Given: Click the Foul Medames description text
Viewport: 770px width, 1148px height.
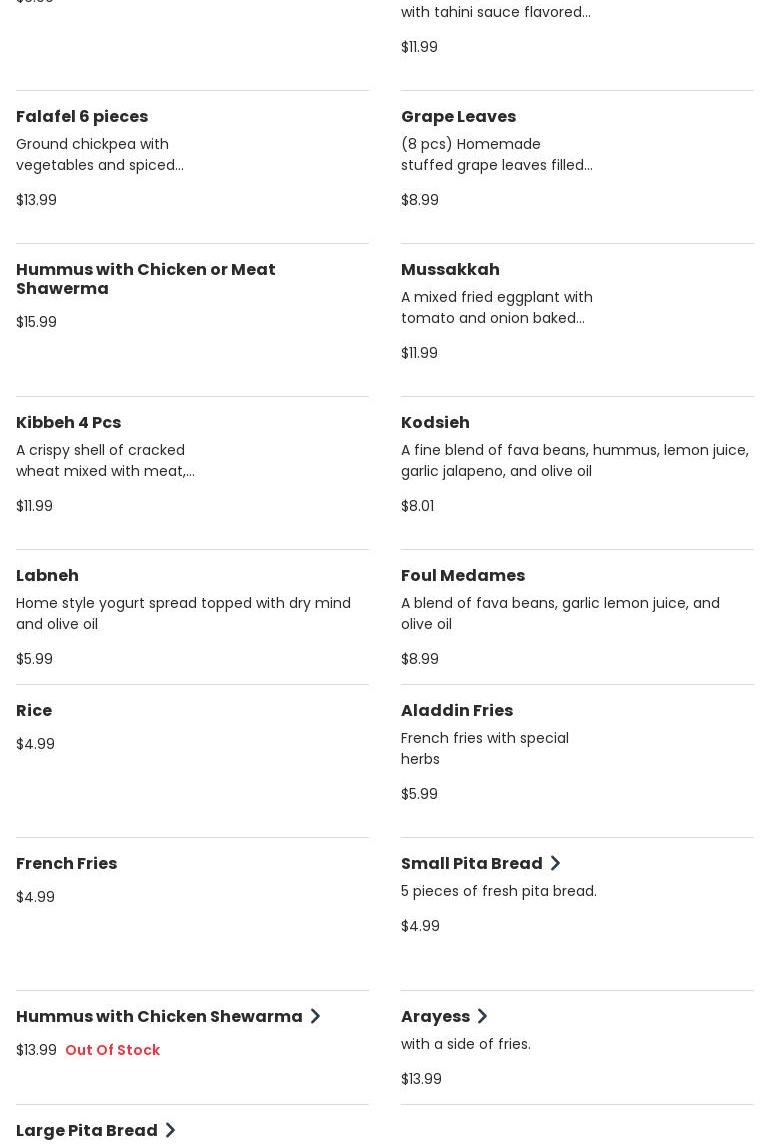Looking at the screenshot, I should click(560, 613).
